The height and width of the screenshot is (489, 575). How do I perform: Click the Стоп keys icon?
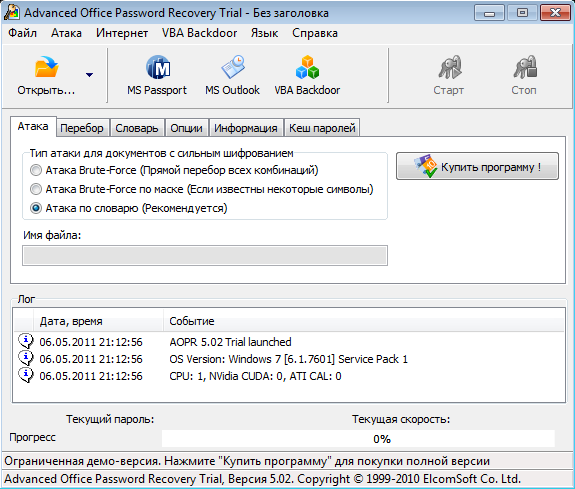(525, 67)
